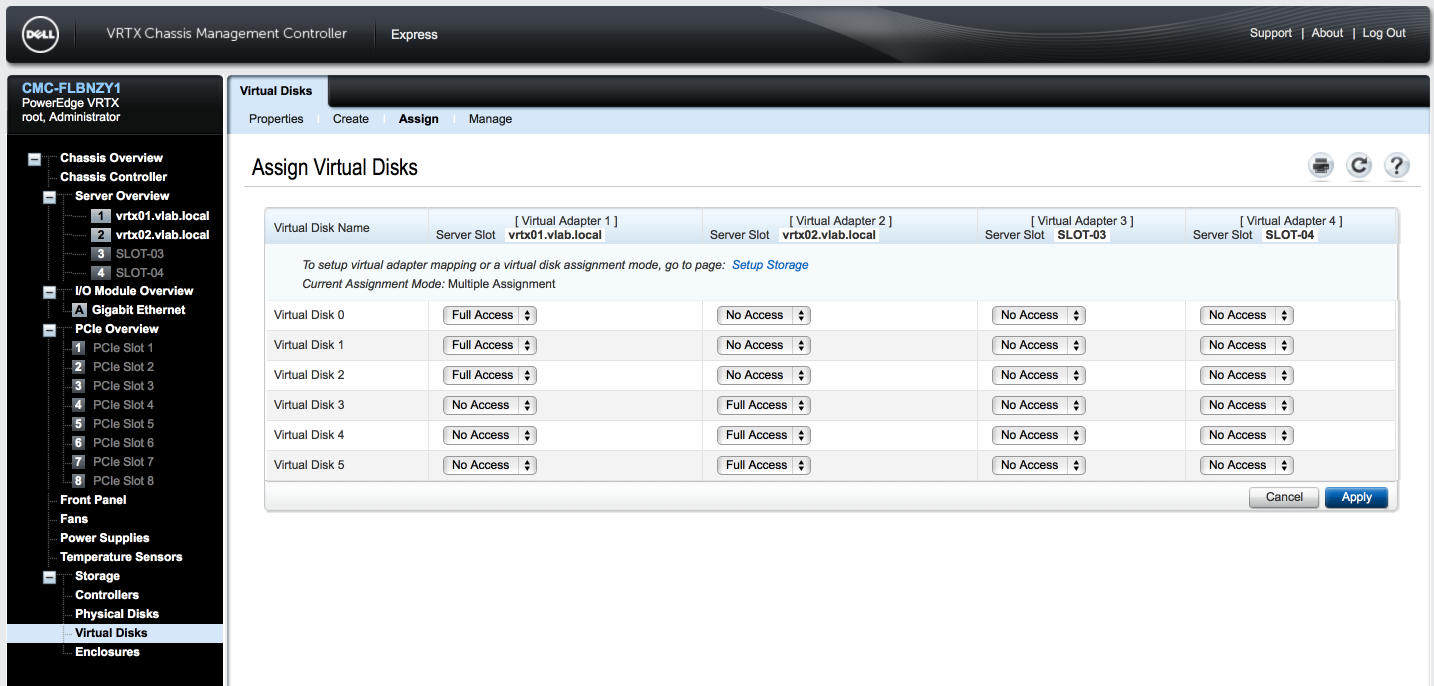
Task: Collapse the Server Overview tree node
Action: [x=50, y=197]
